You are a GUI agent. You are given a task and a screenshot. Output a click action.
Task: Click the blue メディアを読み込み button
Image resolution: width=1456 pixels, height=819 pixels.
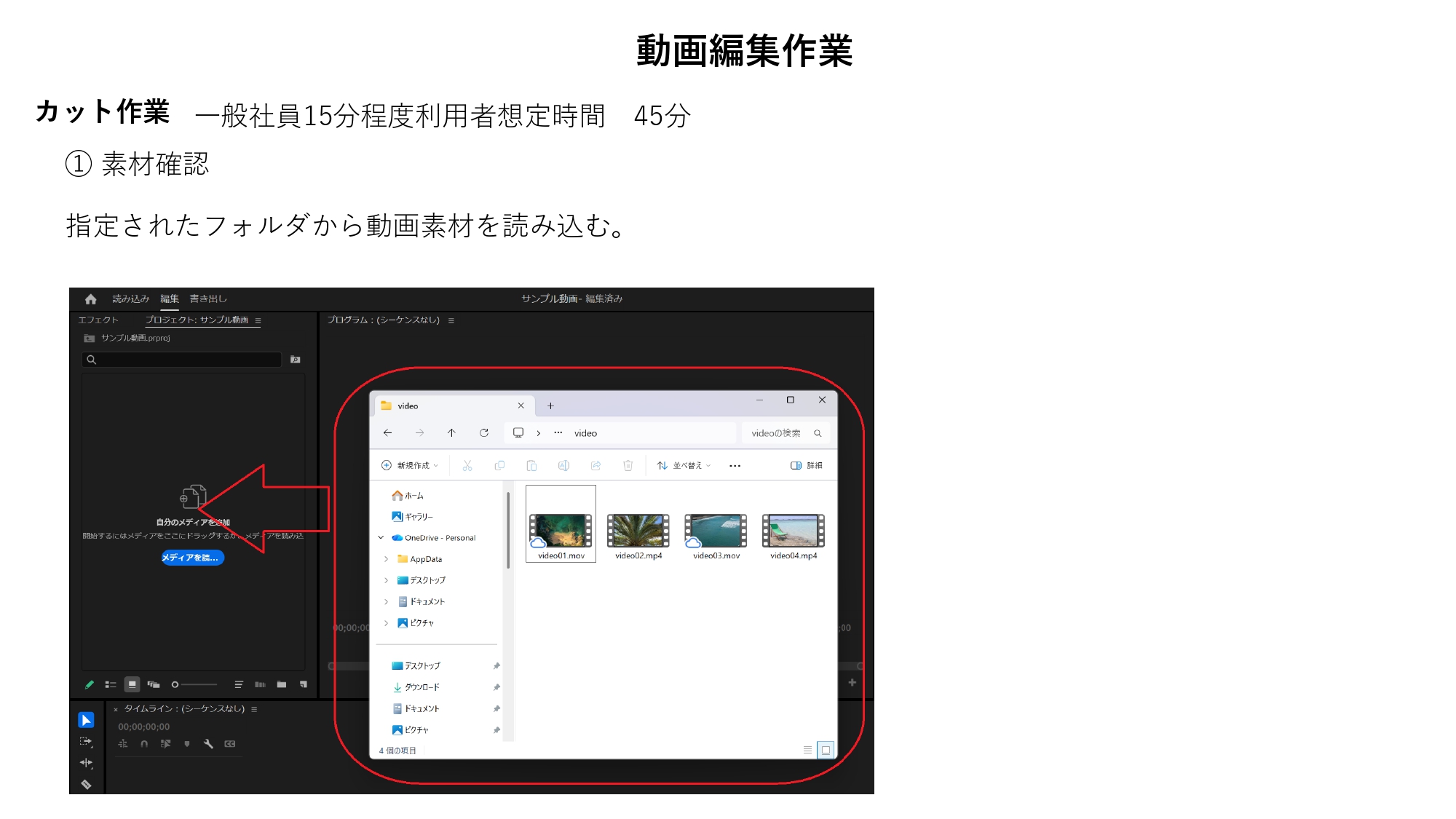point(192,558)
